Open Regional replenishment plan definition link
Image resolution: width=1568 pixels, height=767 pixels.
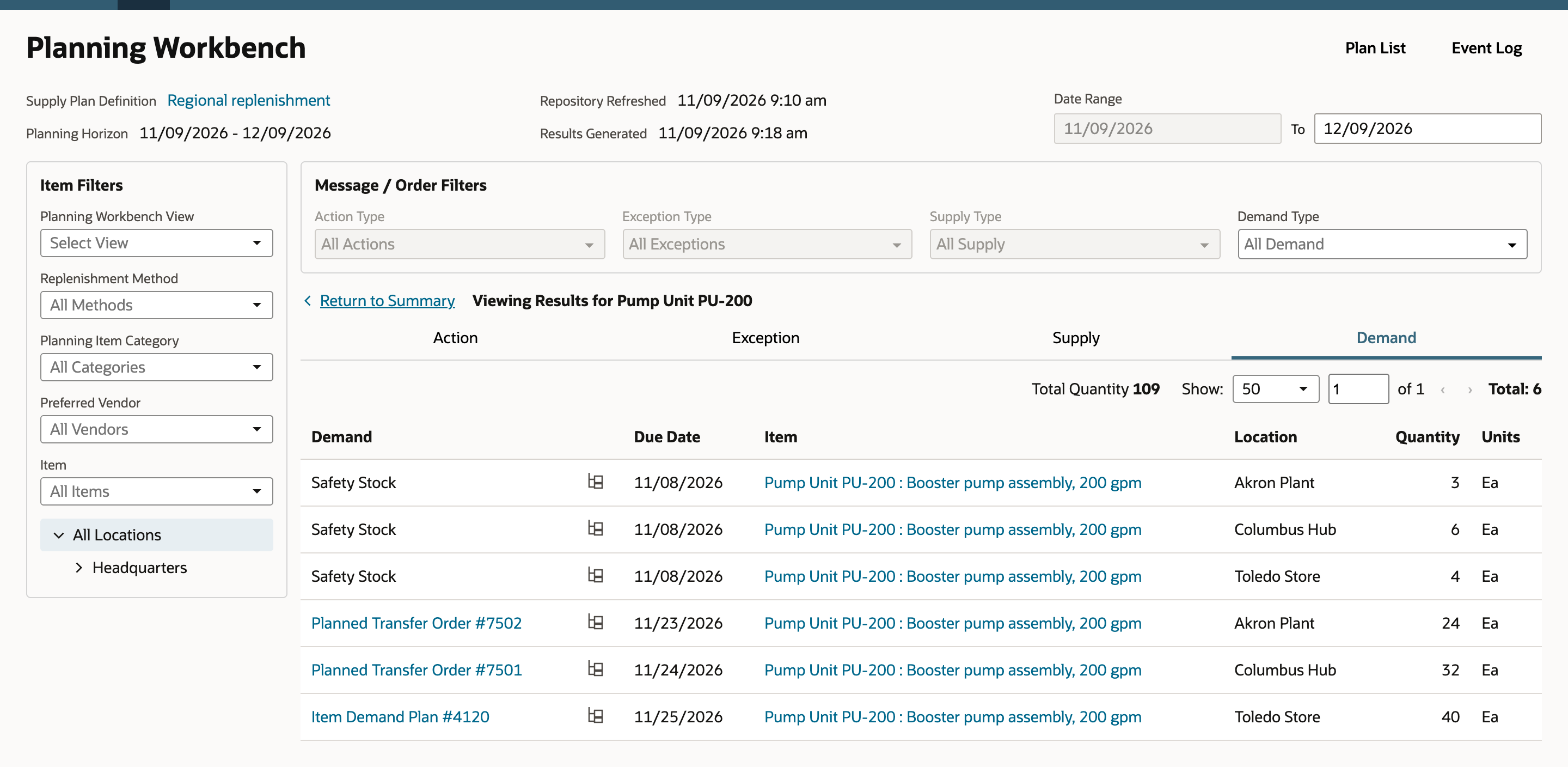(x=248, y=101)
